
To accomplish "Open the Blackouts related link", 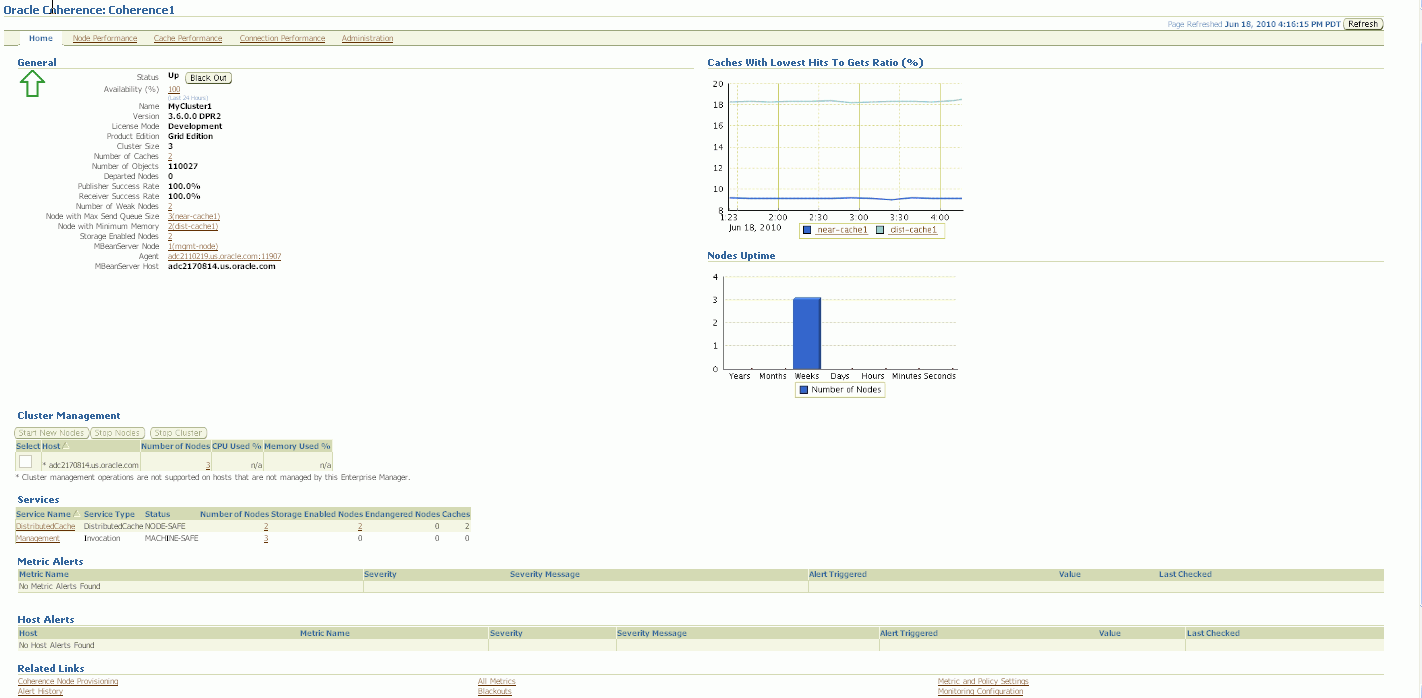I will click(495, 692).
